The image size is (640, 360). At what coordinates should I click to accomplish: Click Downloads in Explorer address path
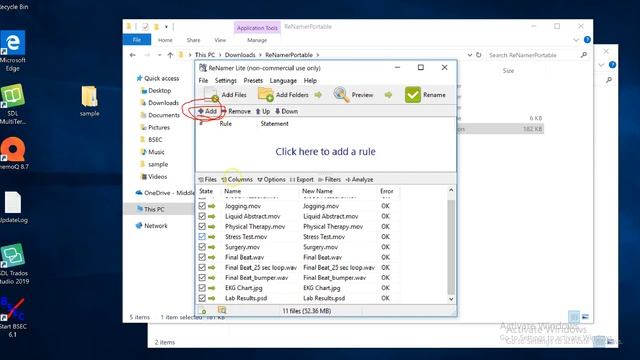coord(240,55)
